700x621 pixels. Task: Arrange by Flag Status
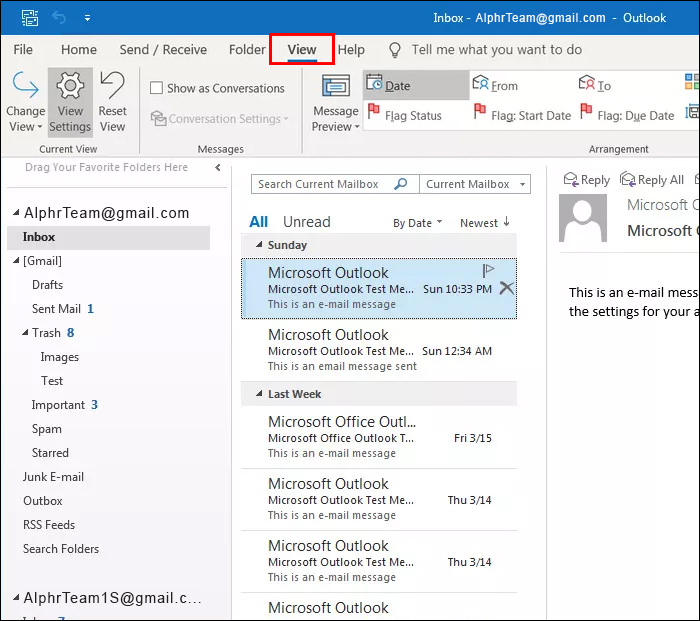[404, 115]
